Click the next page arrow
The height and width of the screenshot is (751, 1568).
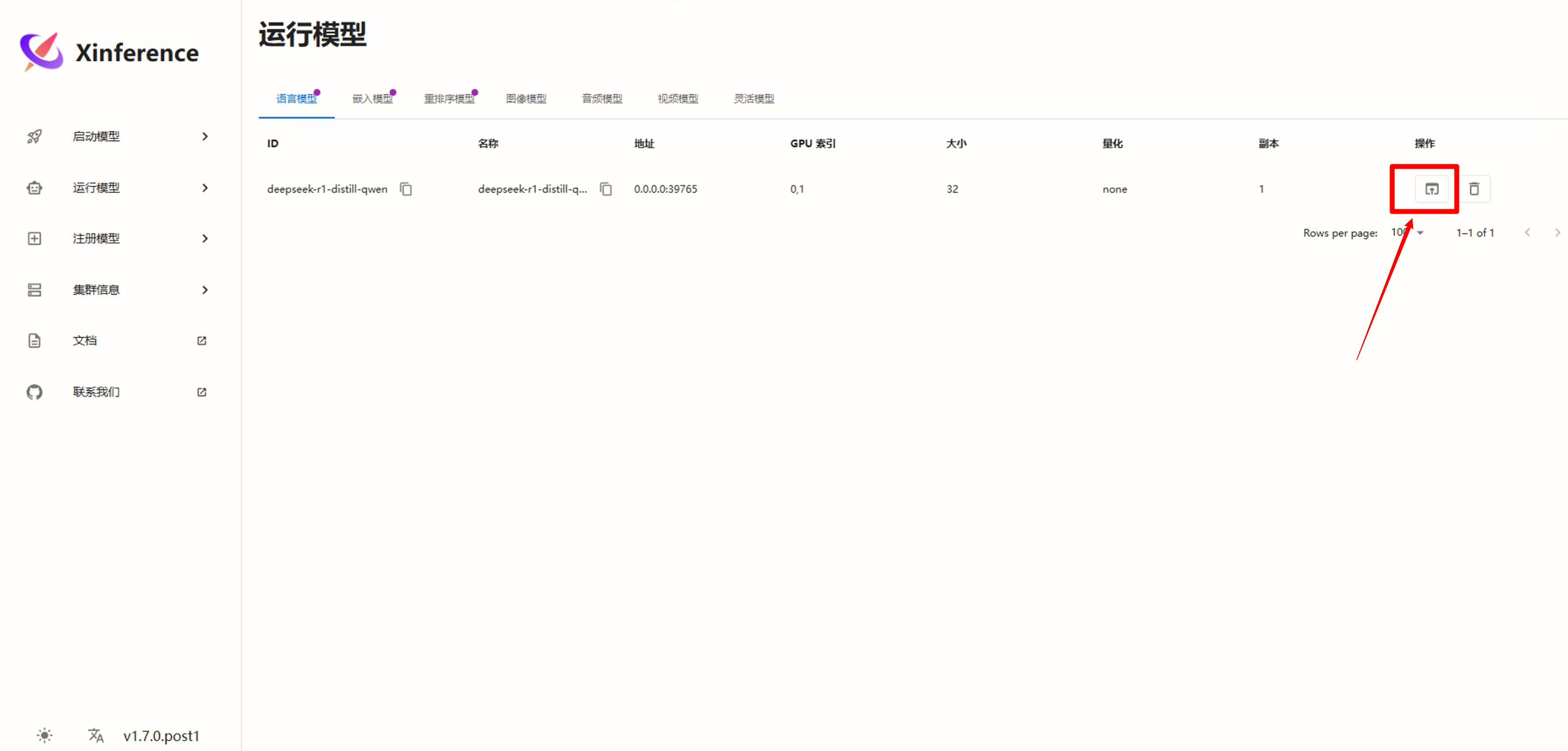1558,232
